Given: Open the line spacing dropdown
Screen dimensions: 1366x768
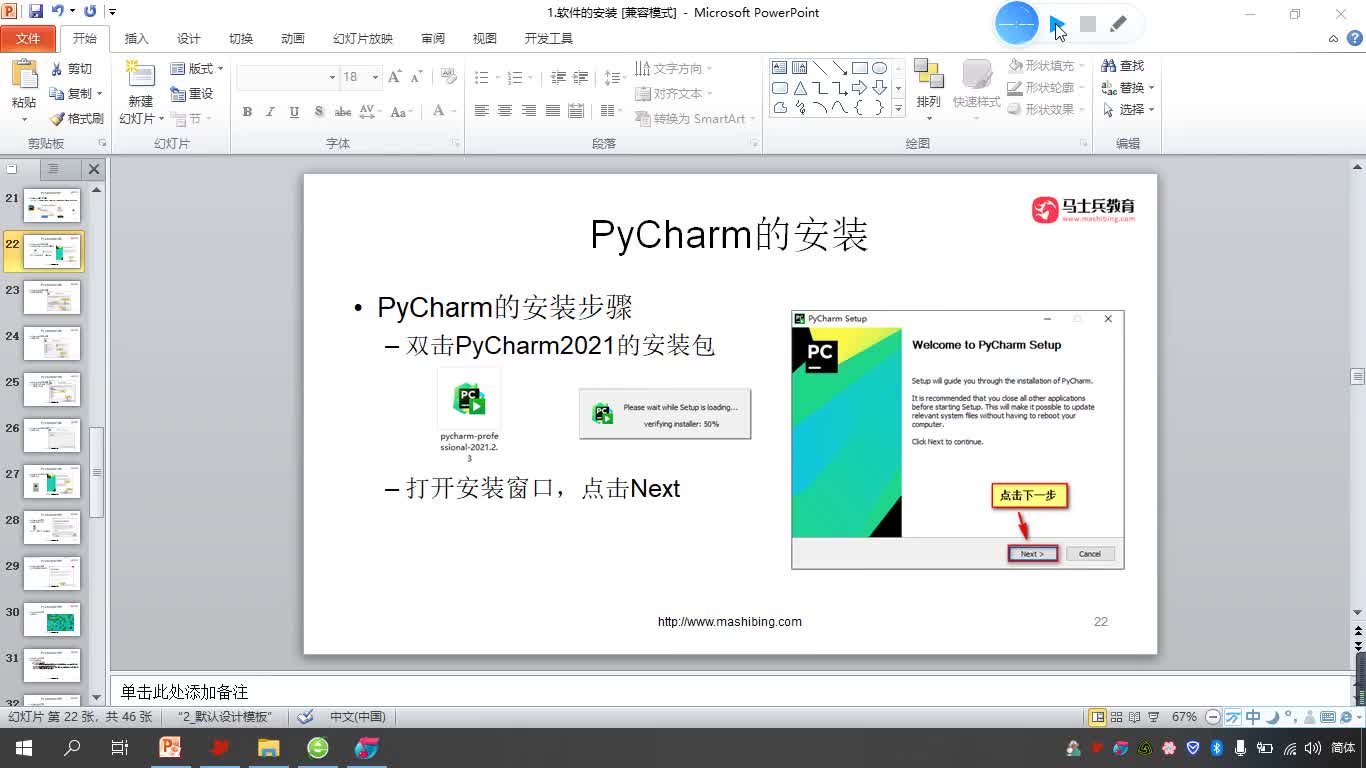Looking at the screenshot, I should coord(615,77).
